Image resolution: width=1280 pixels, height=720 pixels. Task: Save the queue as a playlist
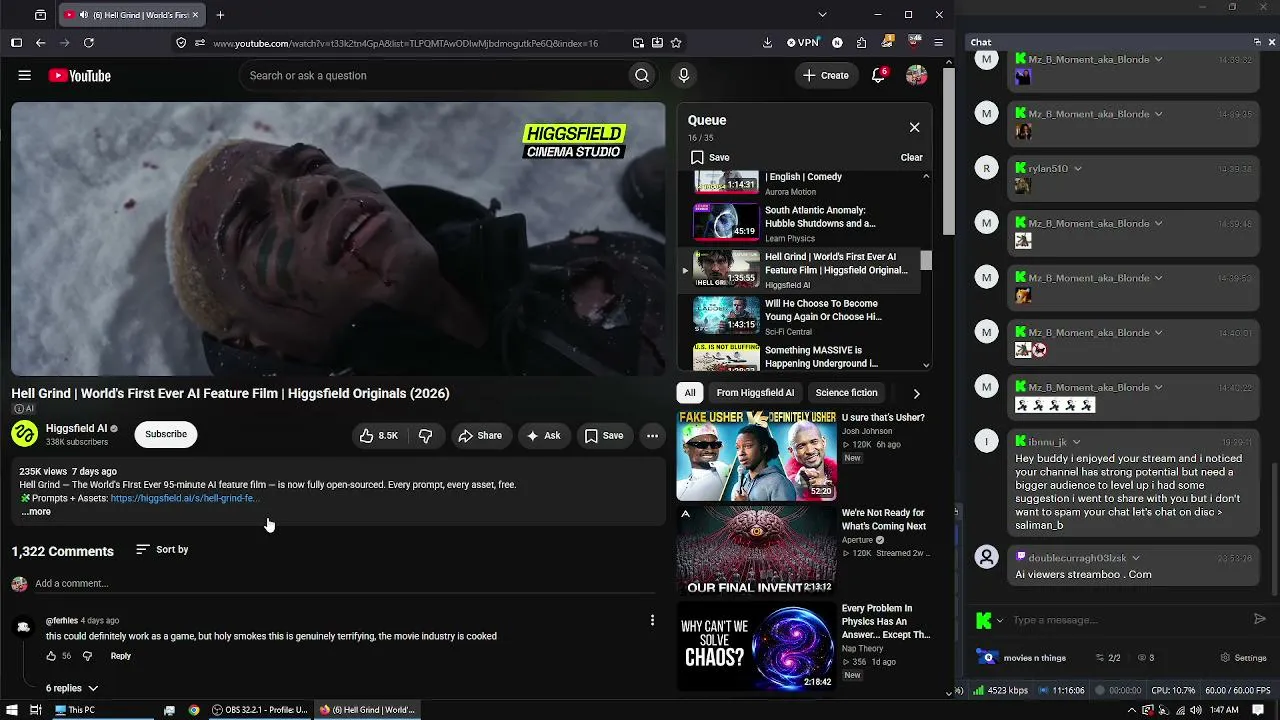coord(710,157)
